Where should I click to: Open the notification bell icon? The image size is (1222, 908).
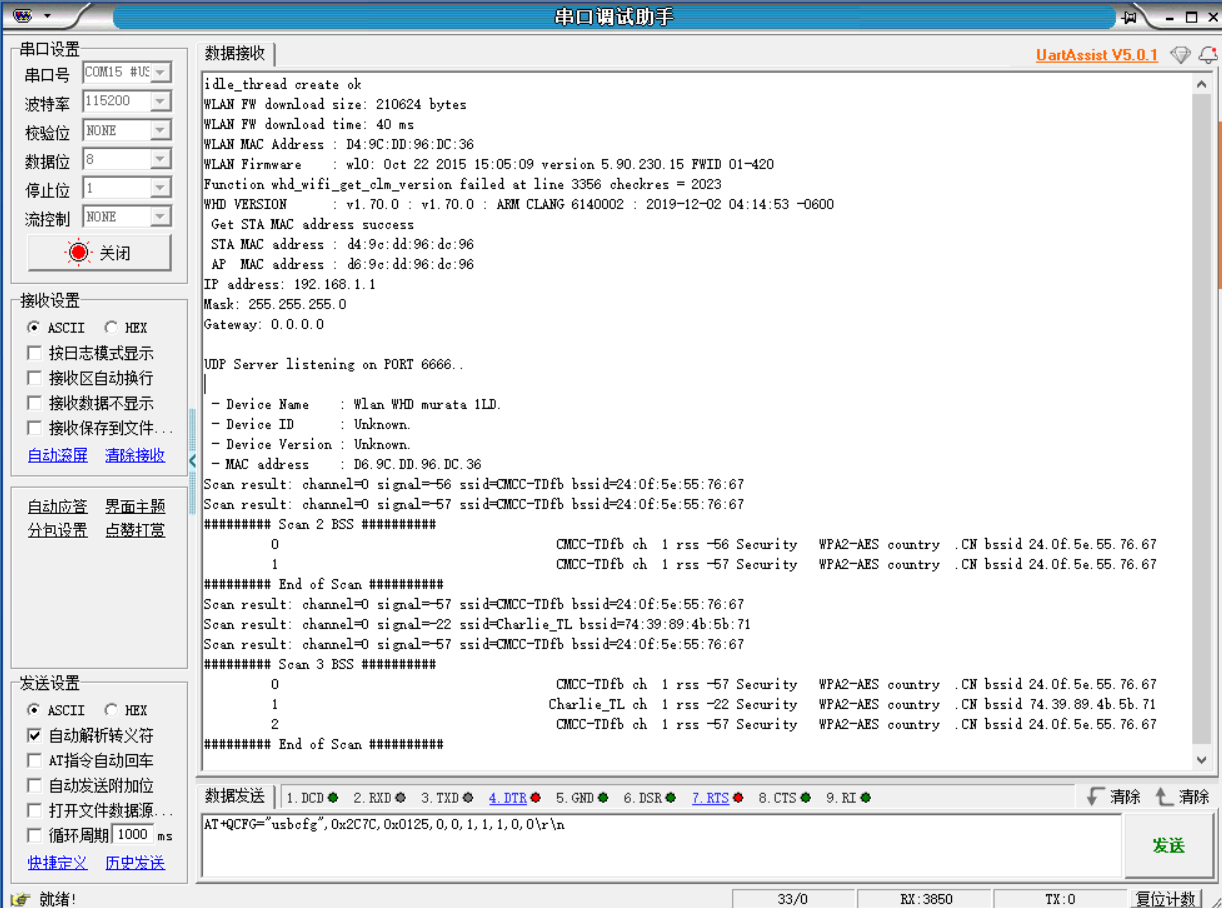(1207, 55)
